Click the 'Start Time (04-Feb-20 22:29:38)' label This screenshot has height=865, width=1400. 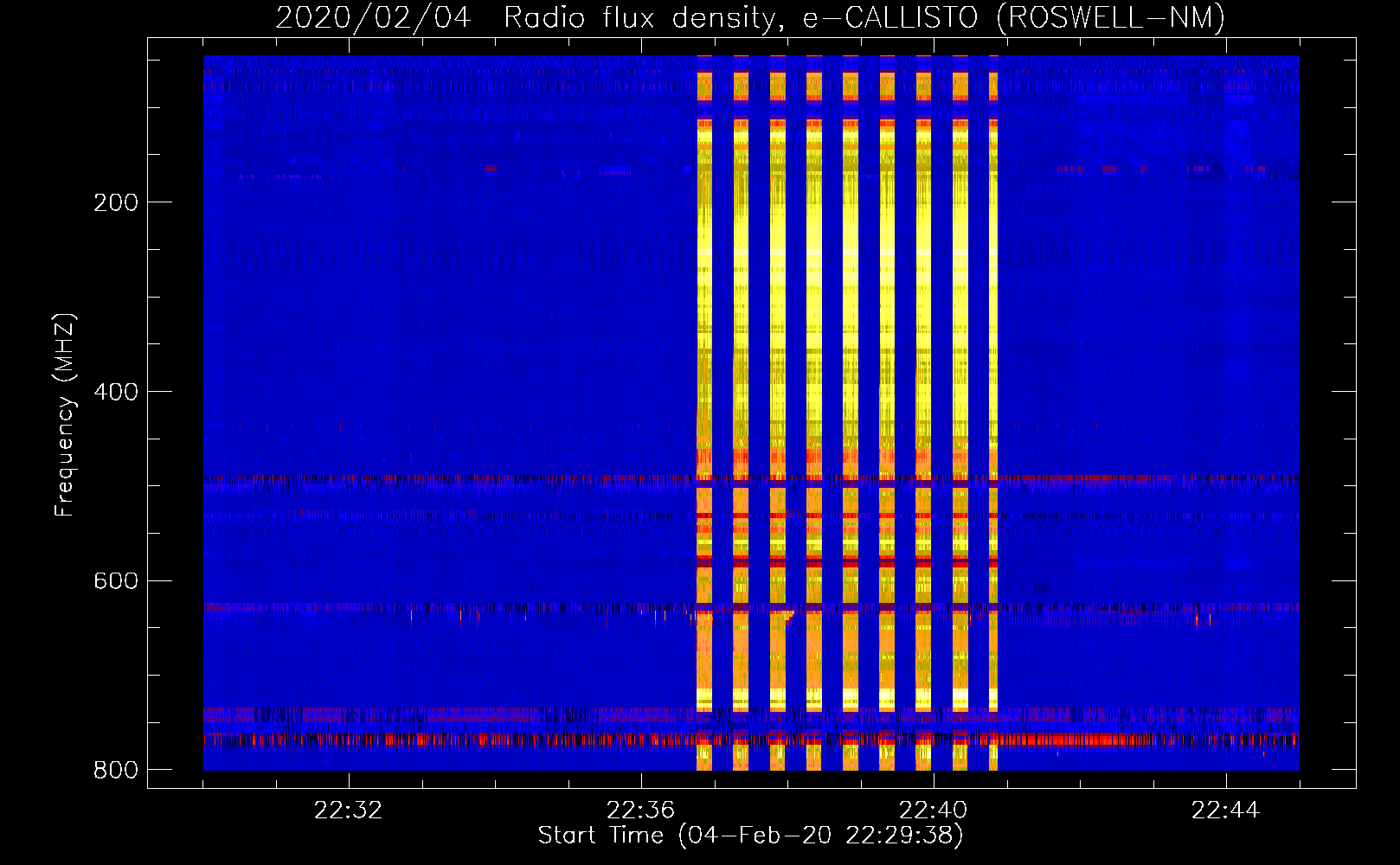(750, 836)
